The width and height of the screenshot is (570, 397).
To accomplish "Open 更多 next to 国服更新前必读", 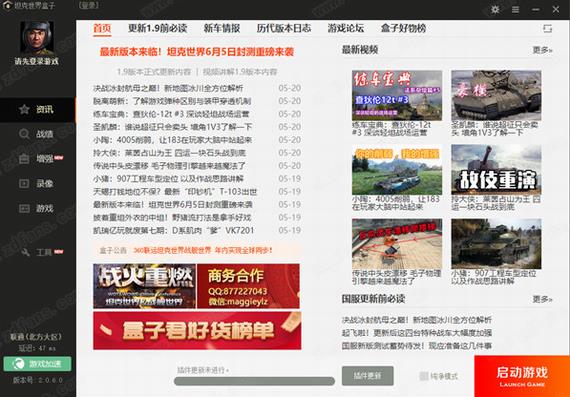I will (542, 299).
